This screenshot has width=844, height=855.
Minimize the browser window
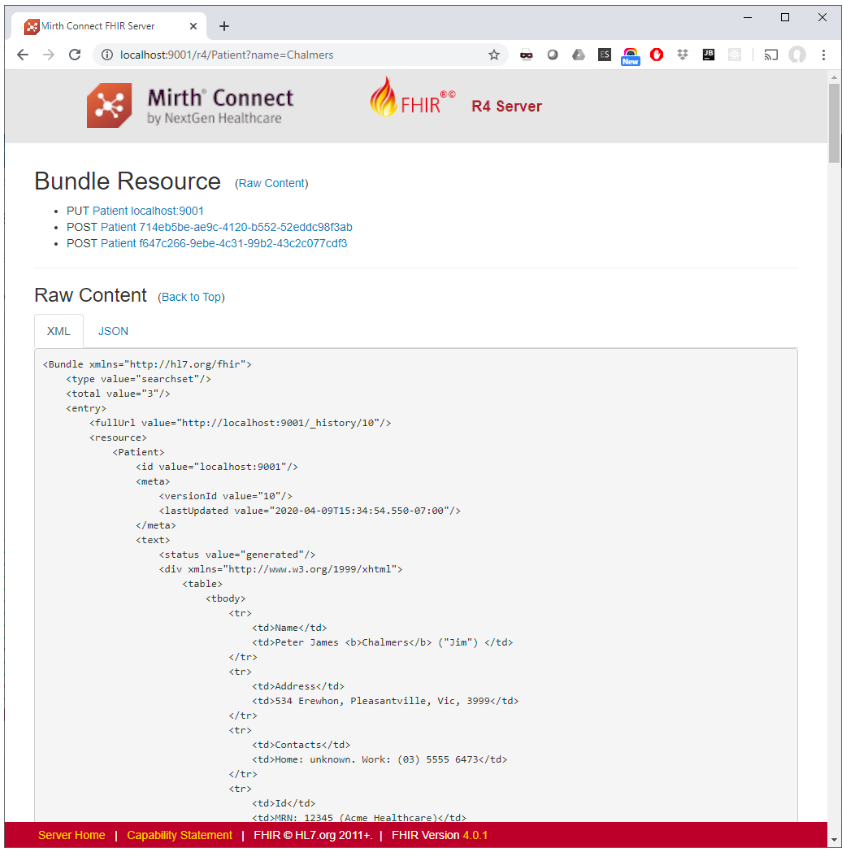pyautogui.click(x=748, y=17)
